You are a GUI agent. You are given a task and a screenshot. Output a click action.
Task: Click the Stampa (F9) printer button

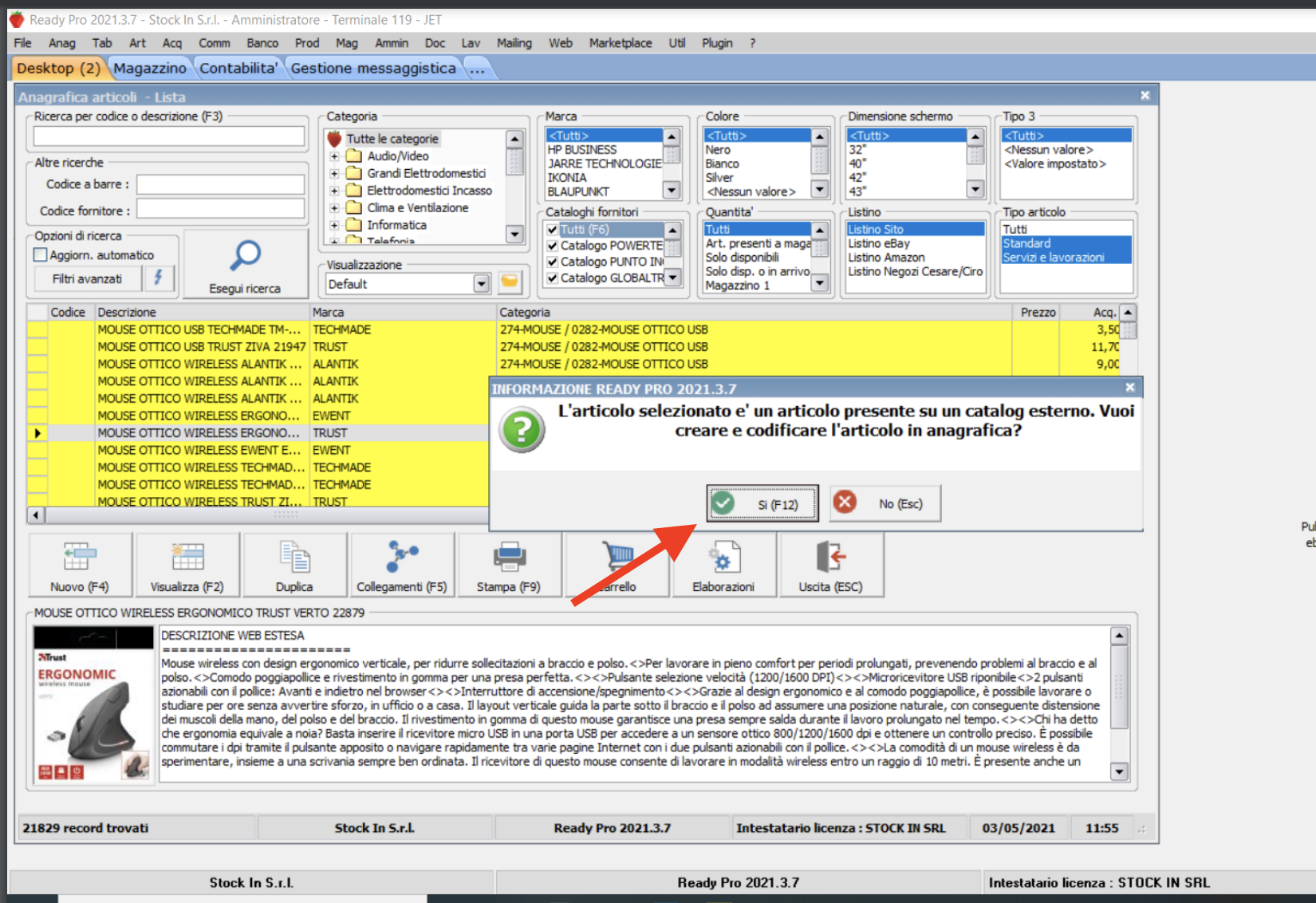click(509, 565)
